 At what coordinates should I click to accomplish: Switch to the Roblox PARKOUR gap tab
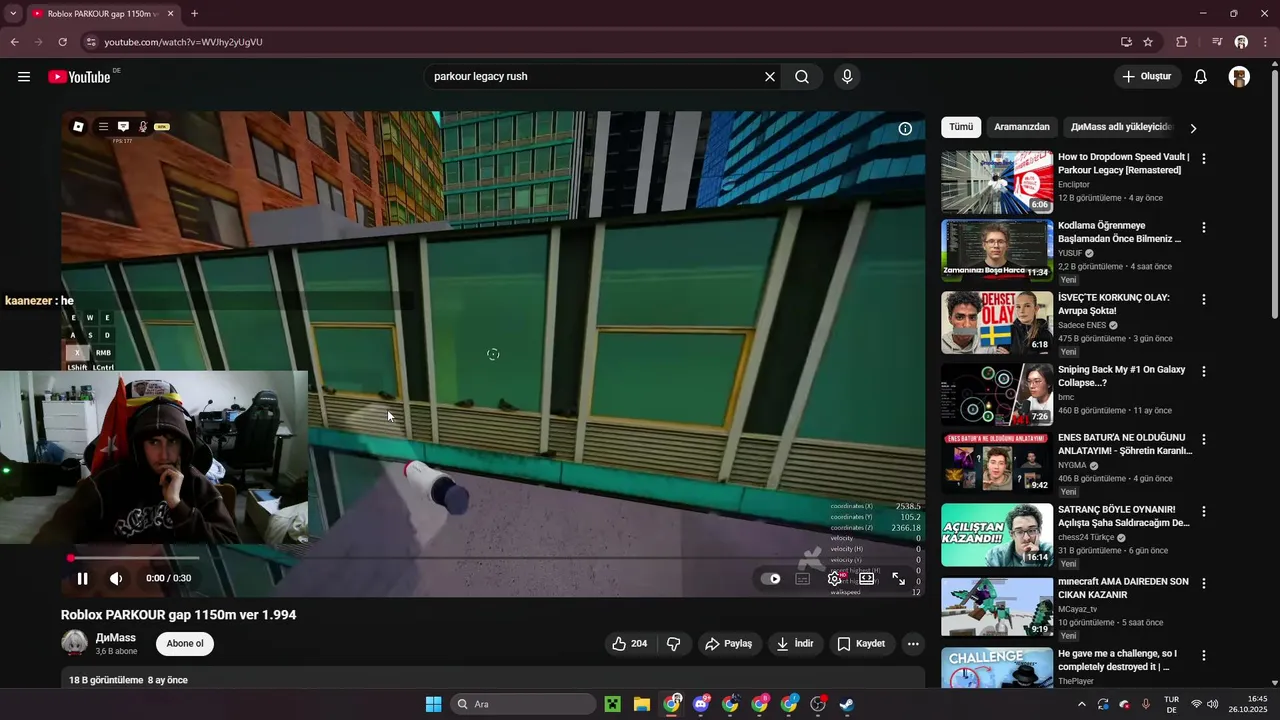(103, 14)
